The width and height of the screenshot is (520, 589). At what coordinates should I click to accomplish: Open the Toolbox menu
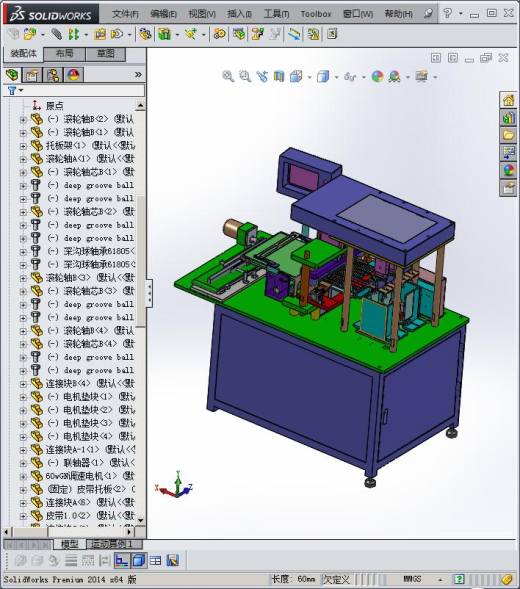[x=316, y=14]
